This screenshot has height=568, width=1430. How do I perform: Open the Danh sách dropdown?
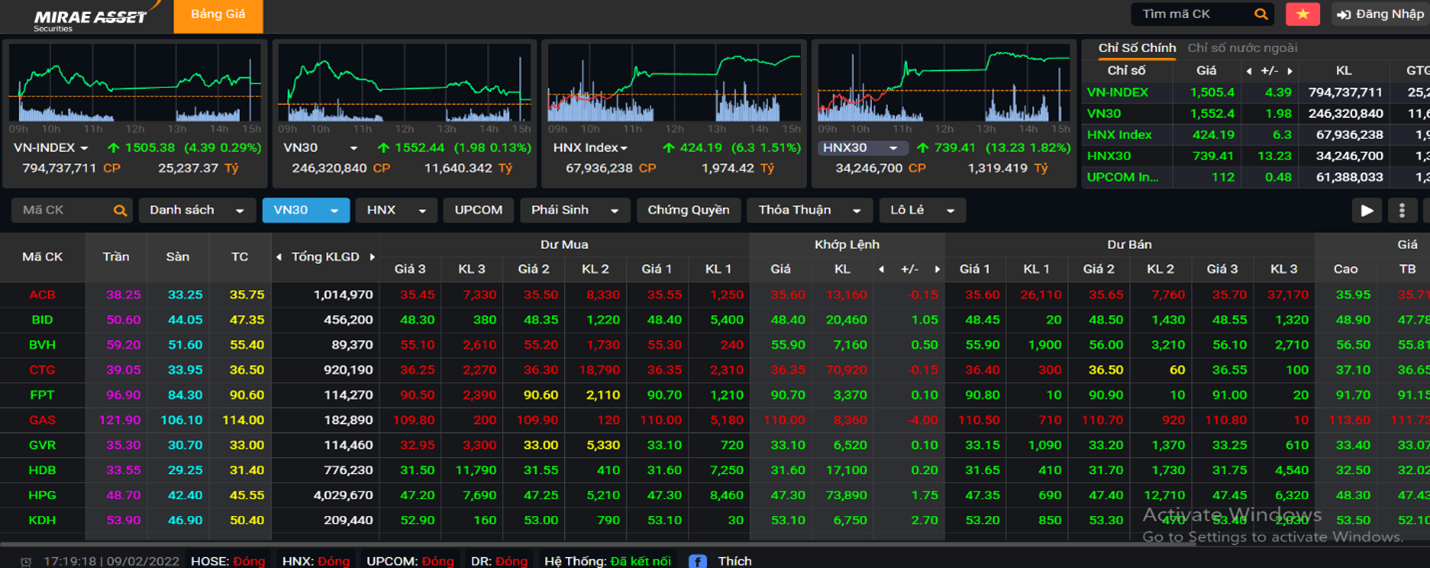pos(196,210)
